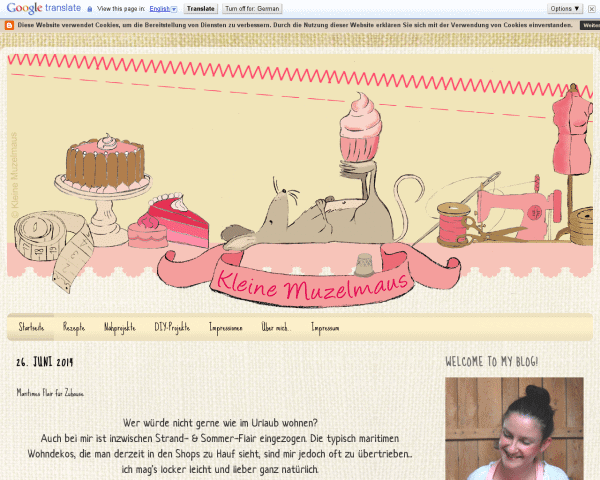Open the translate Options dropdown
This screenshot has height=480, width=600.
pyautogui.click(x=564, y=8)
